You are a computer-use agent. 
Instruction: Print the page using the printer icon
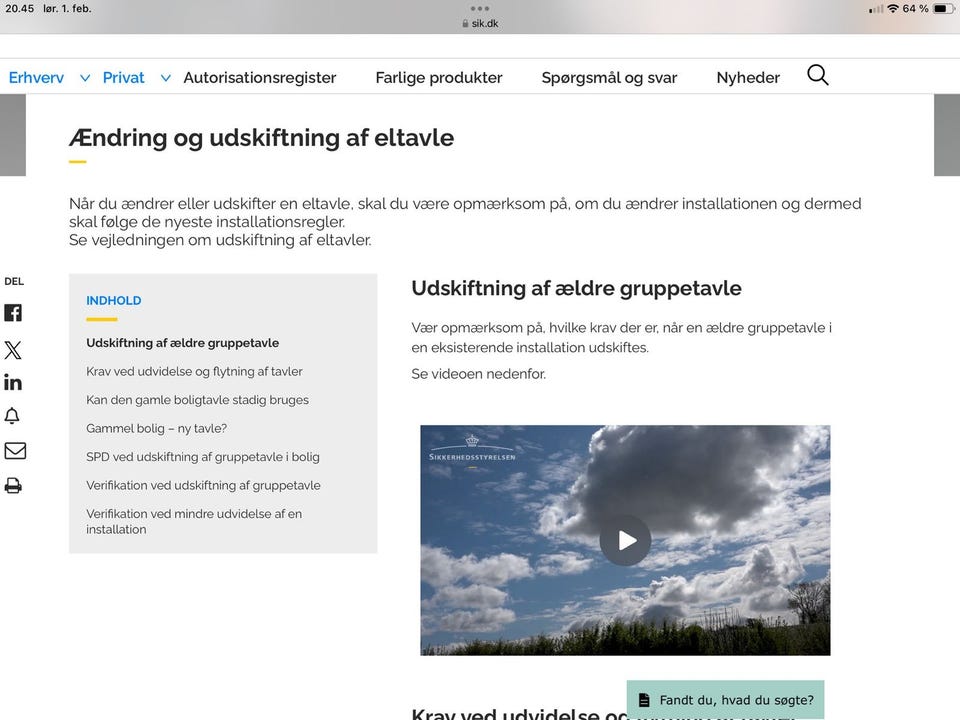click(13, 484)
